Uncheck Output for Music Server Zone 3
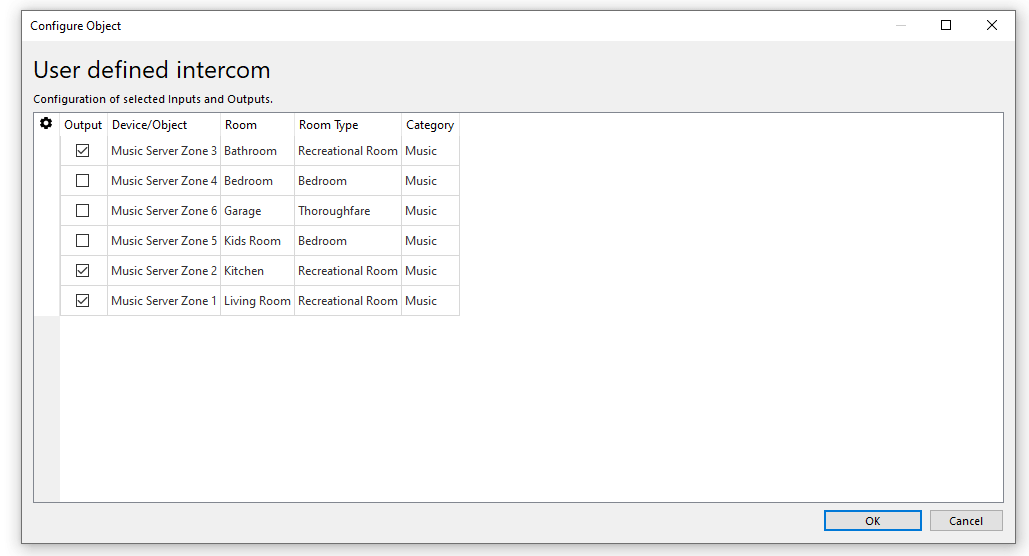Viewport: 1029px width, 556px height. (x=83, y=151)
